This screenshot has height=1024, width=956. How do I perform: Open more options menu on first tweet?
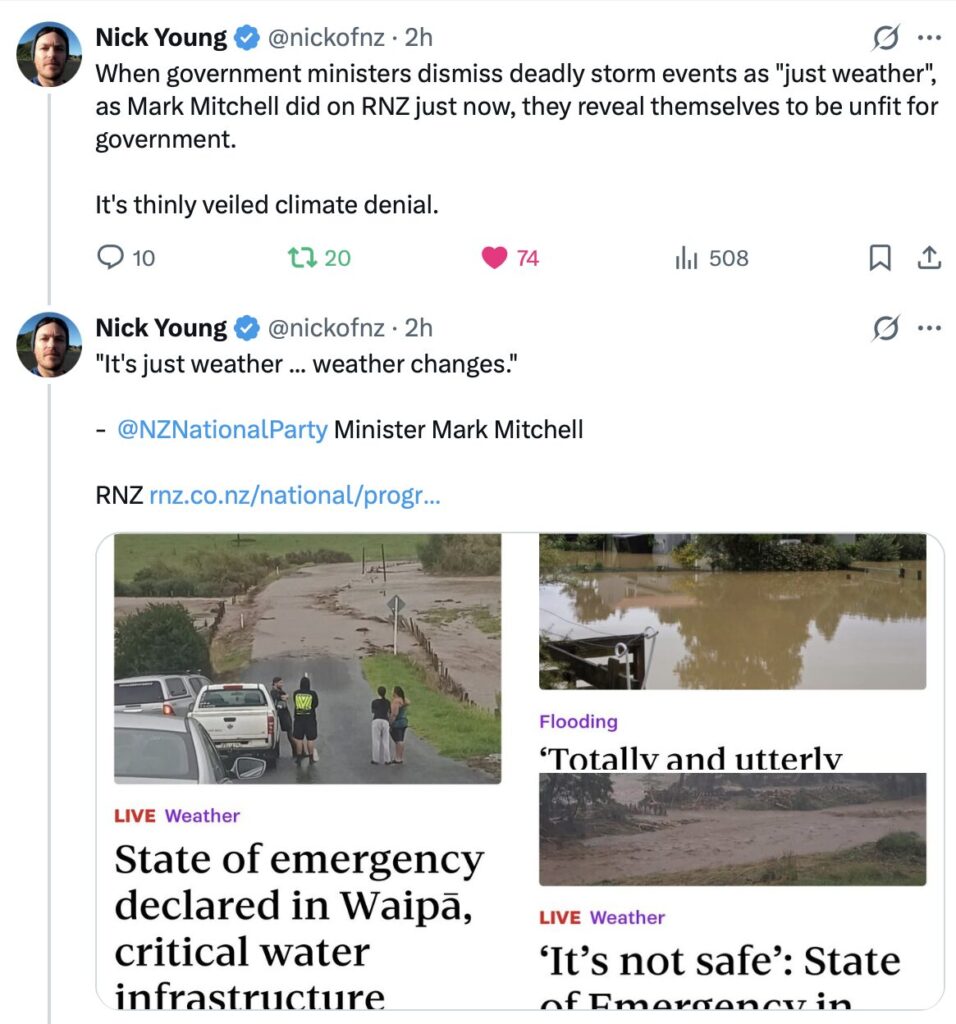click(x=929, y=38)
